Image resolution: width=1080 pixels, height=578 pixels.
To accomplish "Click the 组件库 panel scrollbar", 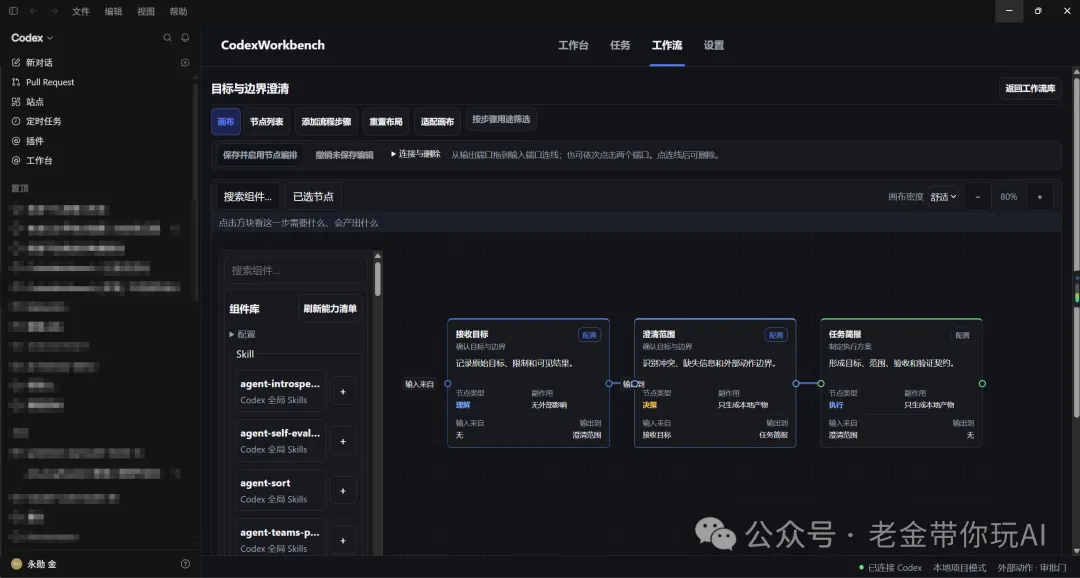I will [x=377, y=279].
